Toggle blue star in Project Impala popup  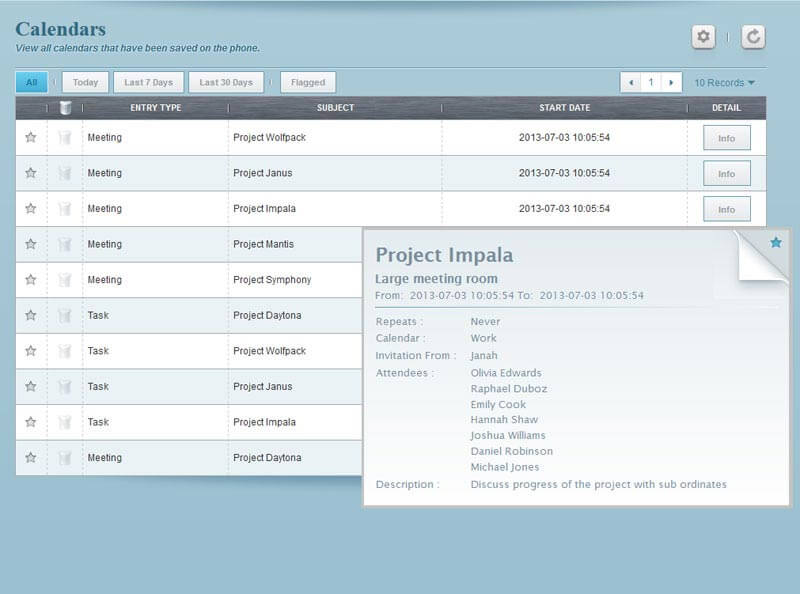click(776, 242)
